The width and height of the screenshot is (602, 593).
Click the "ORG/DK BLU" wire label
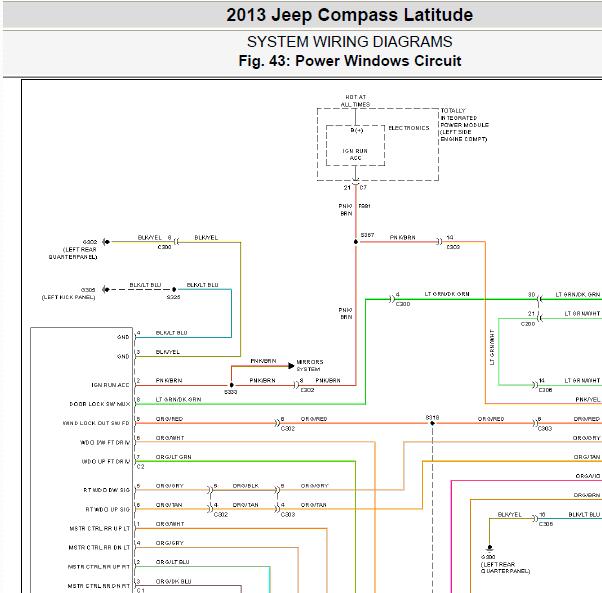click(x=173, y=581)
